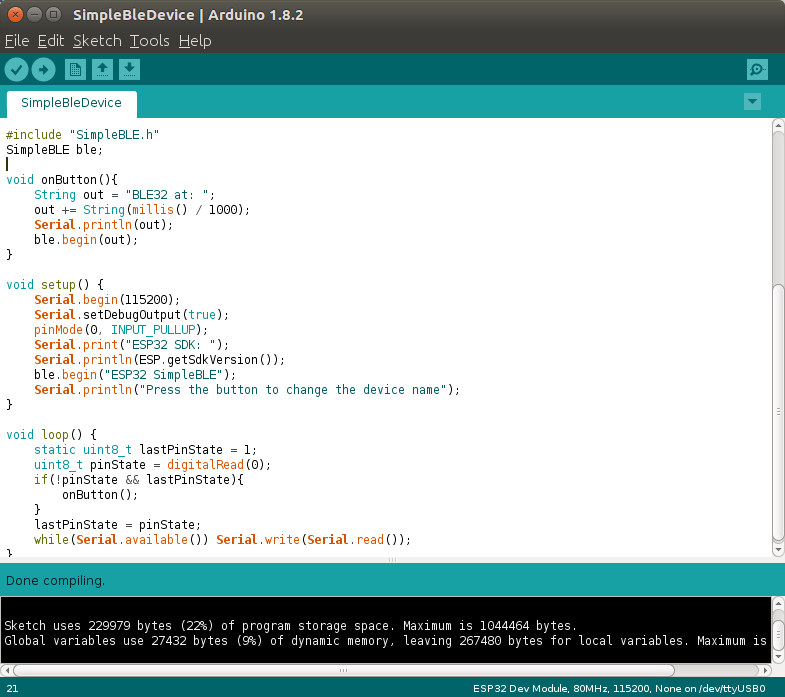Click 'if(!pinState && lastPinState){' line

[139, 480]
